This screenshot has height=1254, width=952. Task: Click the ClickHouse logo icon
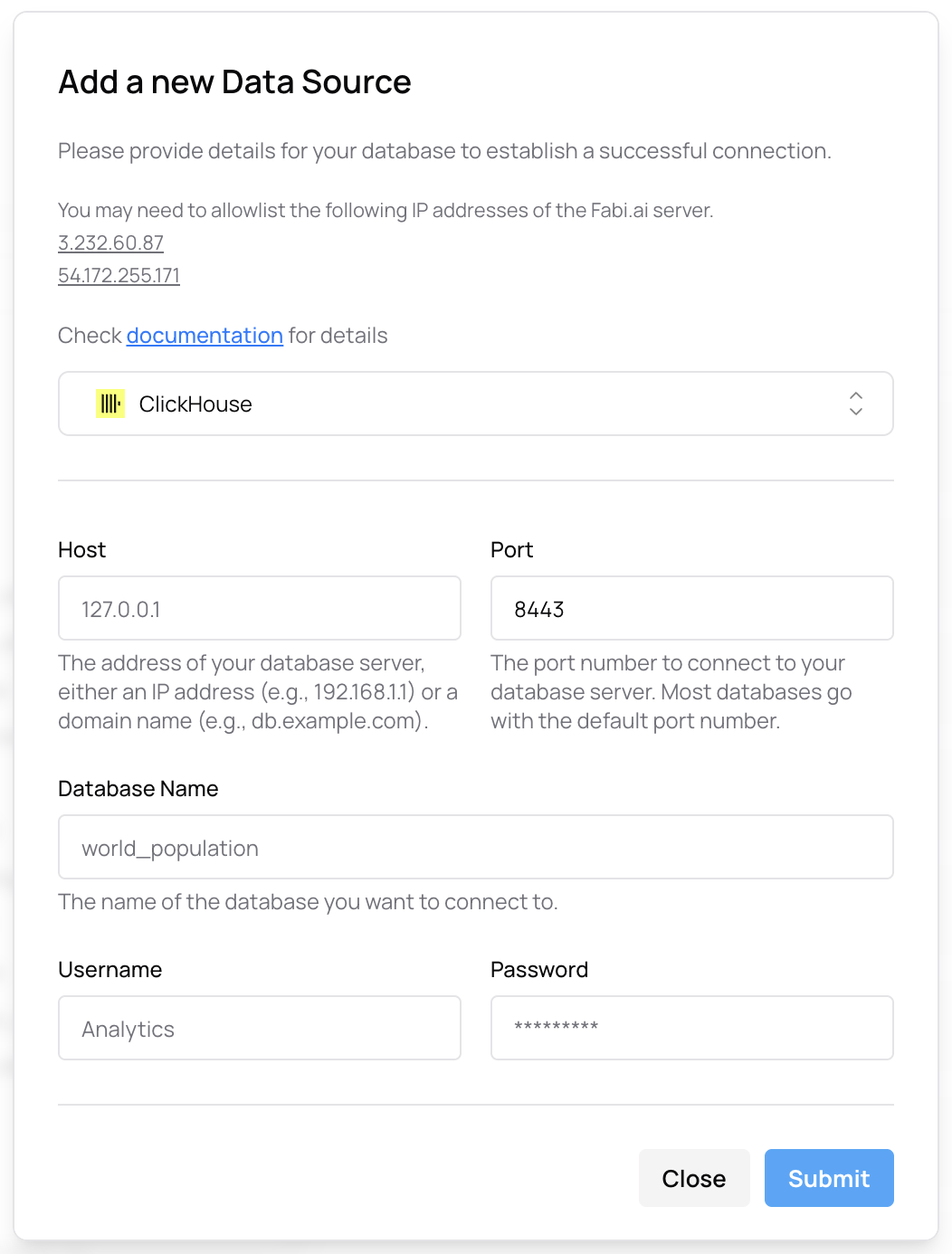tap(109, 403)
